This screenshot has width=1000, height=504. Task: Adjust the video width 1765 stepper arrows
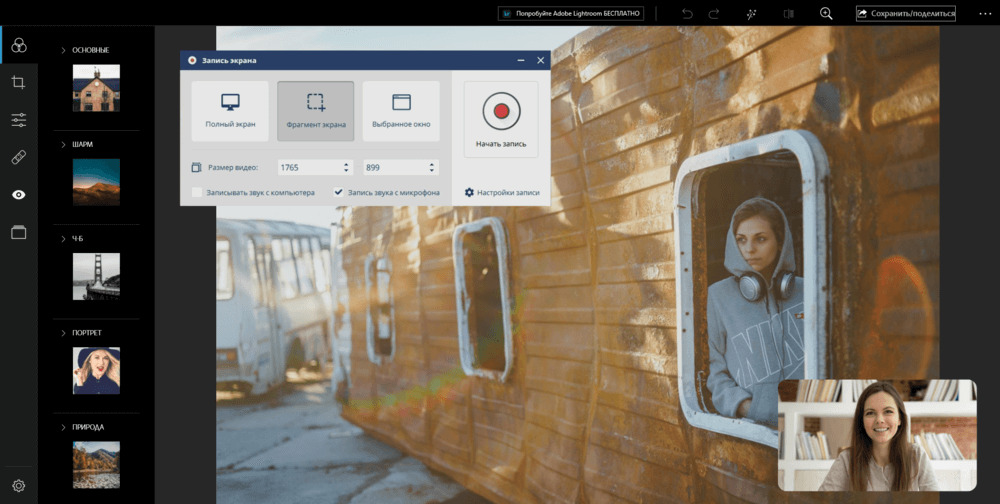[346, 168]
